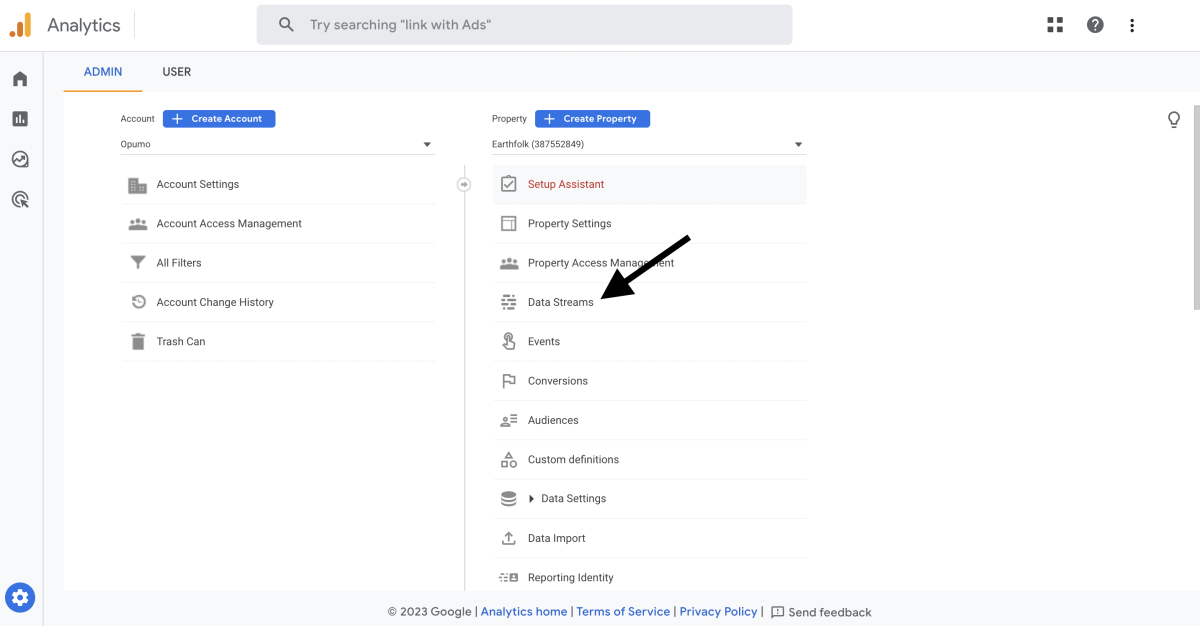Click the Setup Assistant checkbox icon
The width and height of the screenshot is (1200, 626).
point(509,184)
